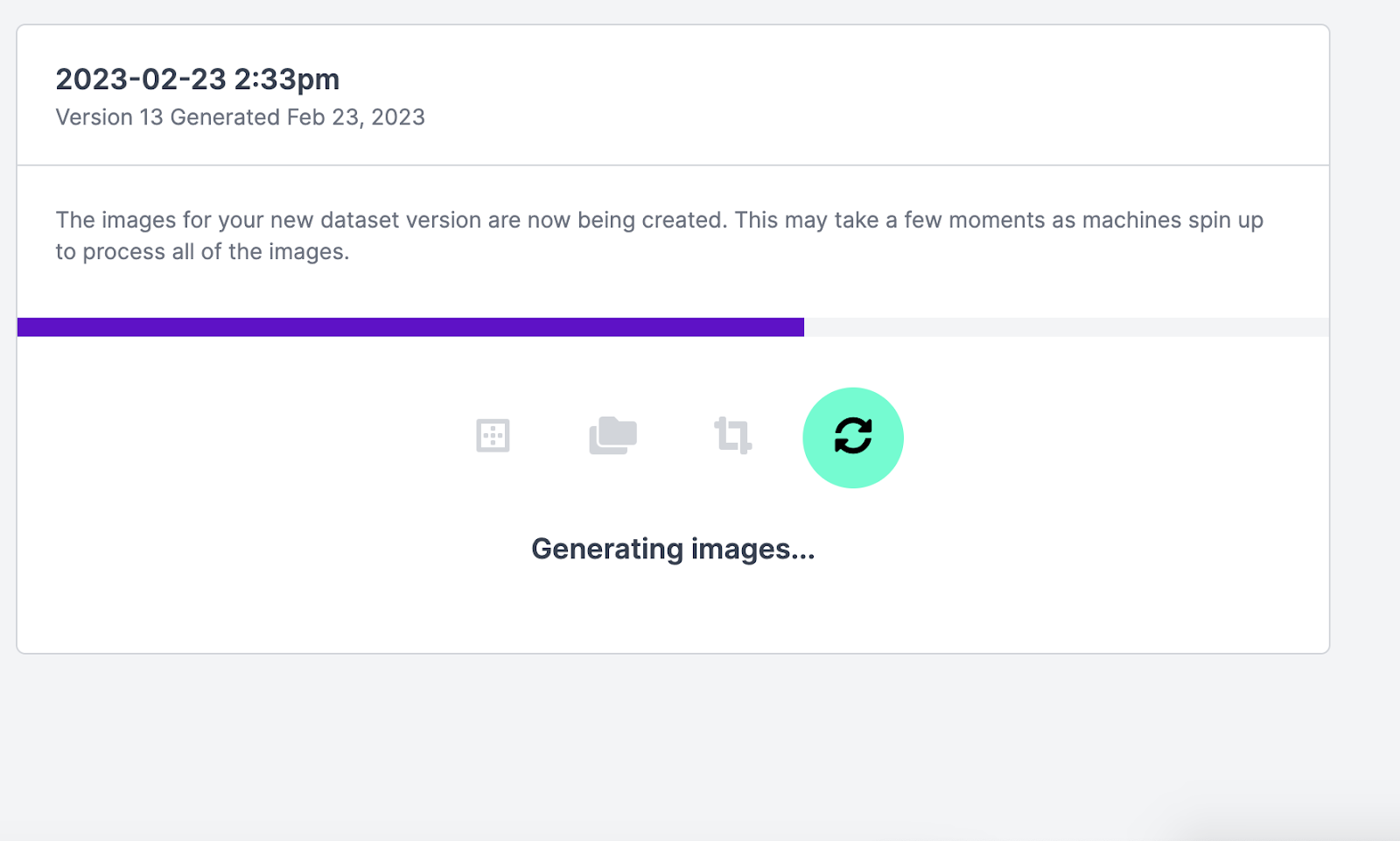Click the stacked folders icon
Viewport: 1400px width, 841px height.
click(612, 435)
